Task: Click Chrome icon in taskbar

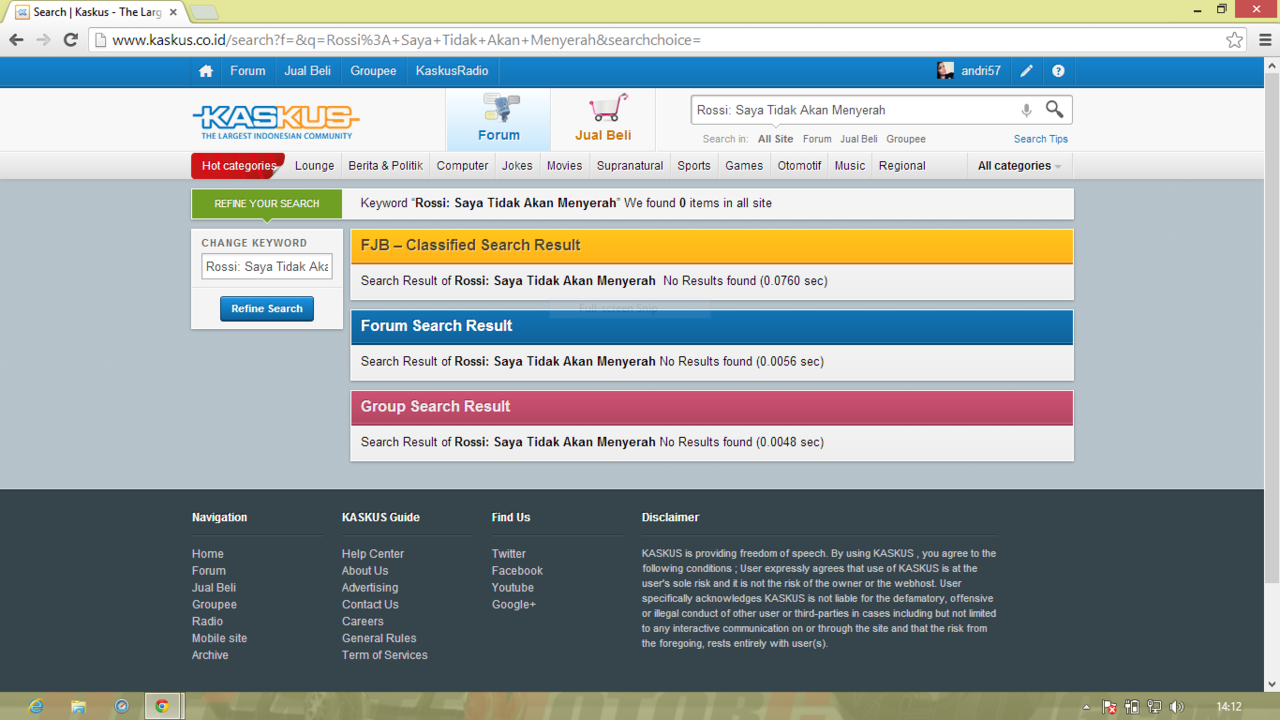Action: tap(161, 706)
